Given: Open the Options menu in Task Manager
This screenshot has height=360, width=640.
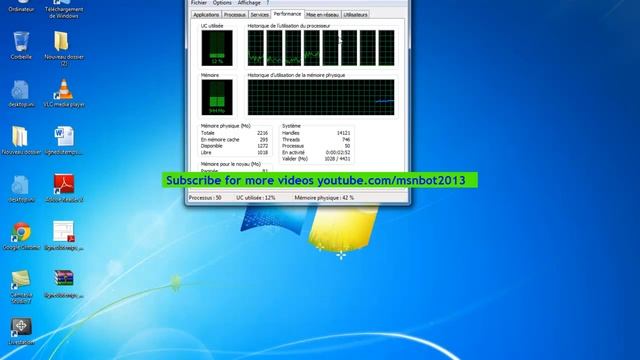Looking at the screenshot, I should 222,3.
